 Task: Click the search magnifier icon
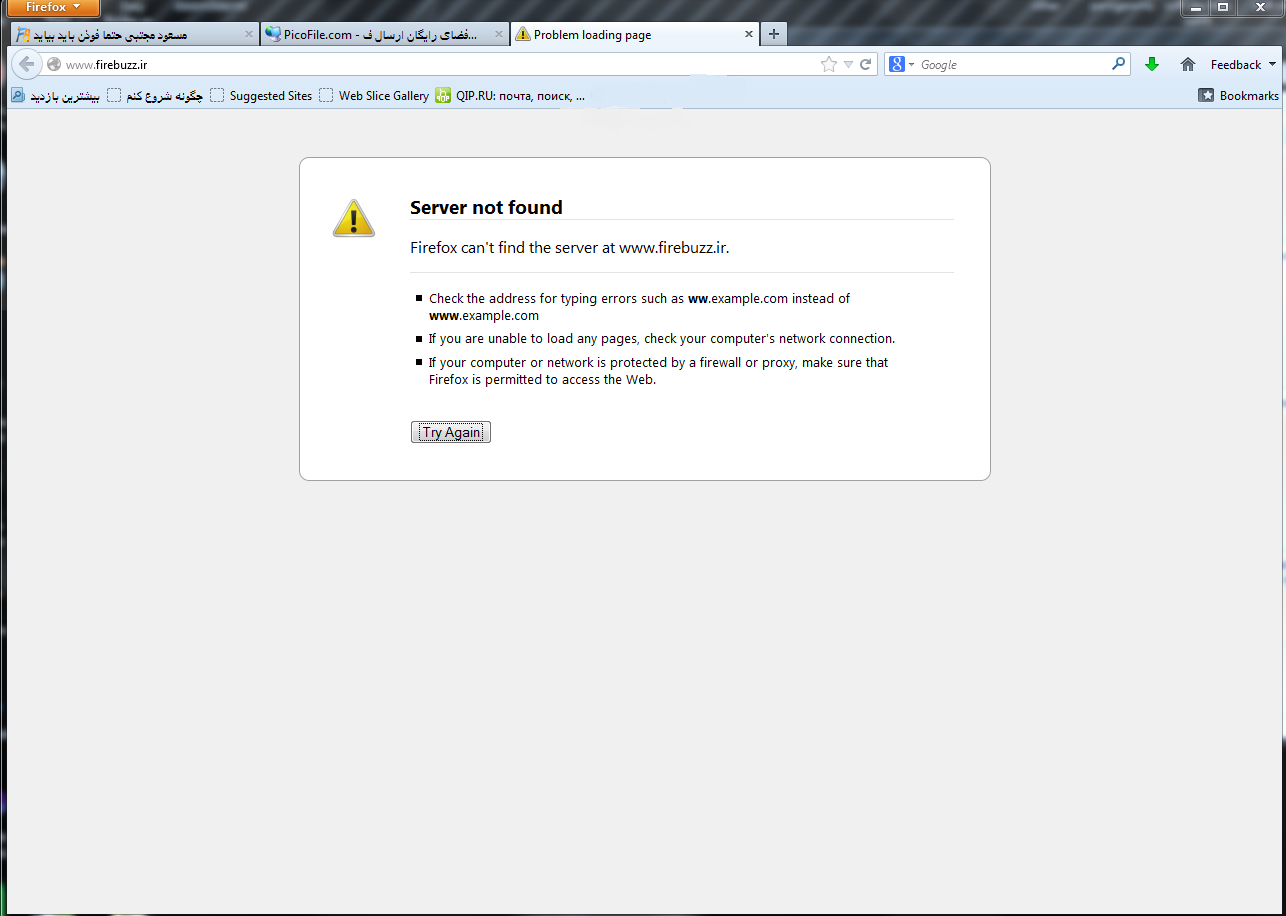[x=1119, y=64]
